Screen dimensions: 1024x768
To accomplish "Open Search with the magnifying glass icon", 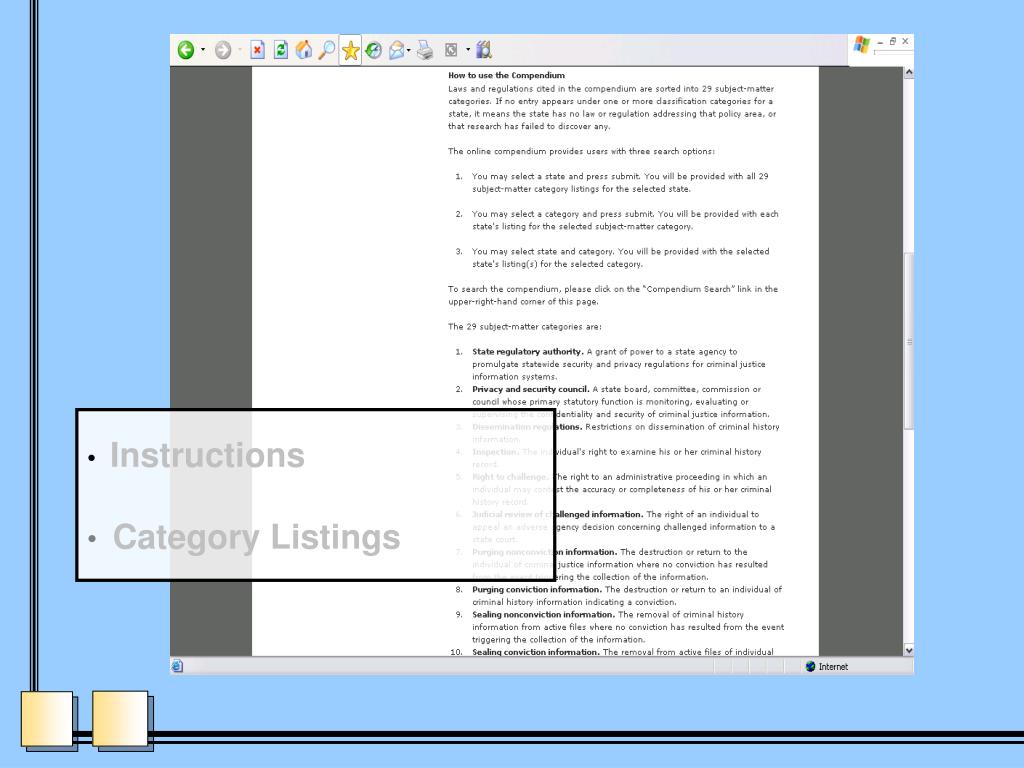I will click(x=327, y=50).
